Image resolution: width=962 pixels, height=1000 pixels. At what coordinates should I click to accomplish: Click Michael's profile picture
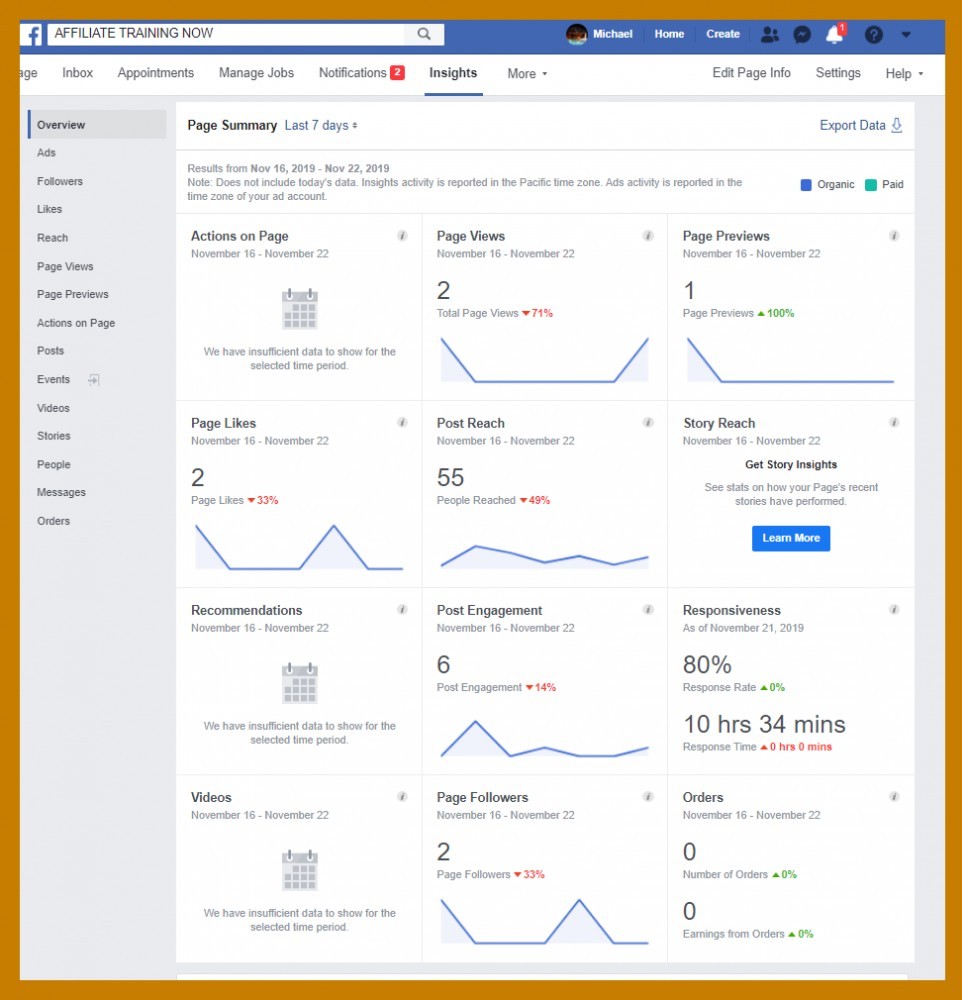577,34
